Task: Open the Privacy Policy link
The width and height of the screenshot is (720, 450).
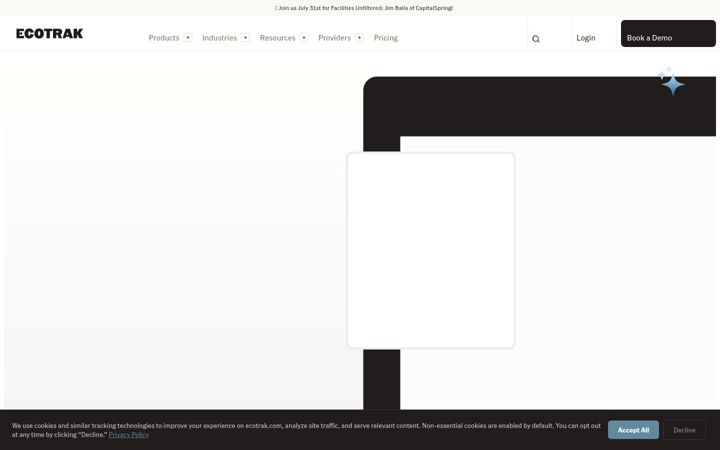Action: pyautogui.click(x=129, y=434)
